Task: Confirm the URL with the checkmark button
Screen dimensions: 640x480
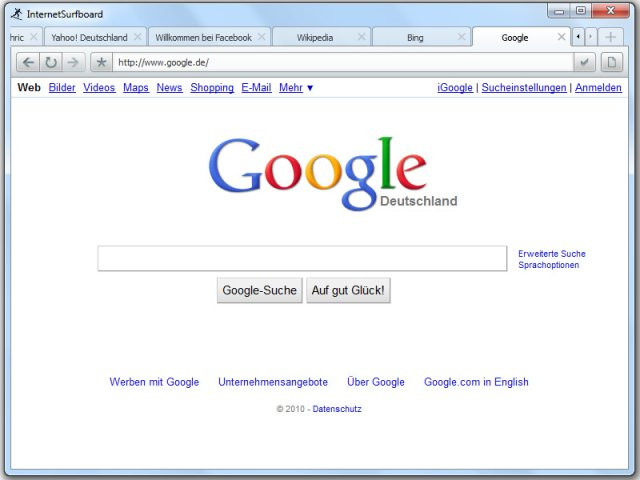Action: [x=584, y=62]
